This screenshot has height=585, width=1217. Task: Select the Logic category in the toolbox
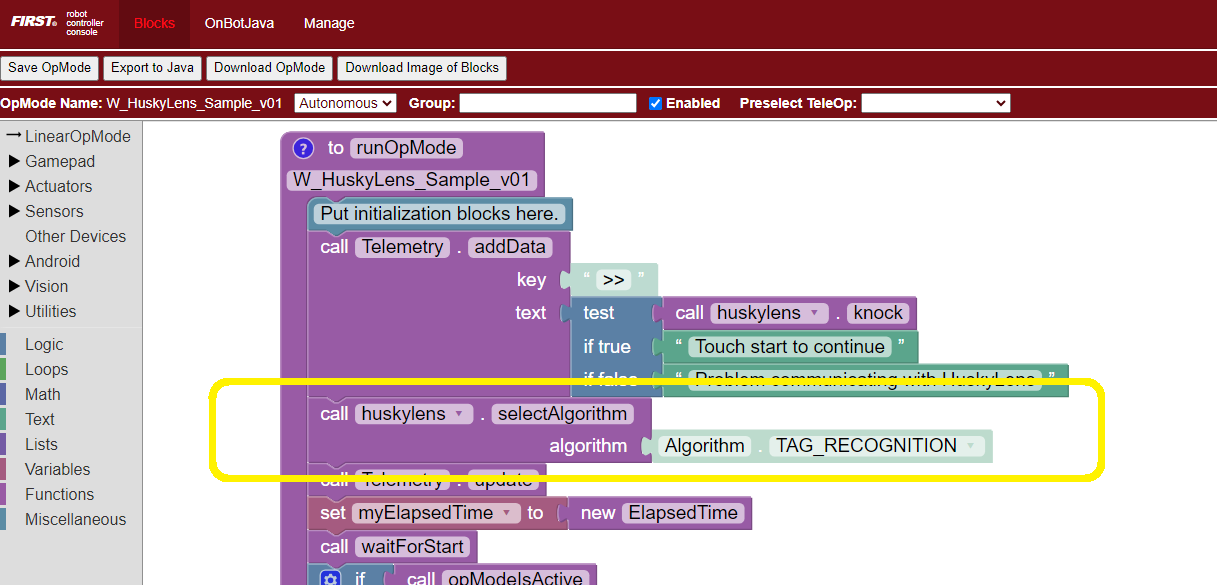(44, 344)
